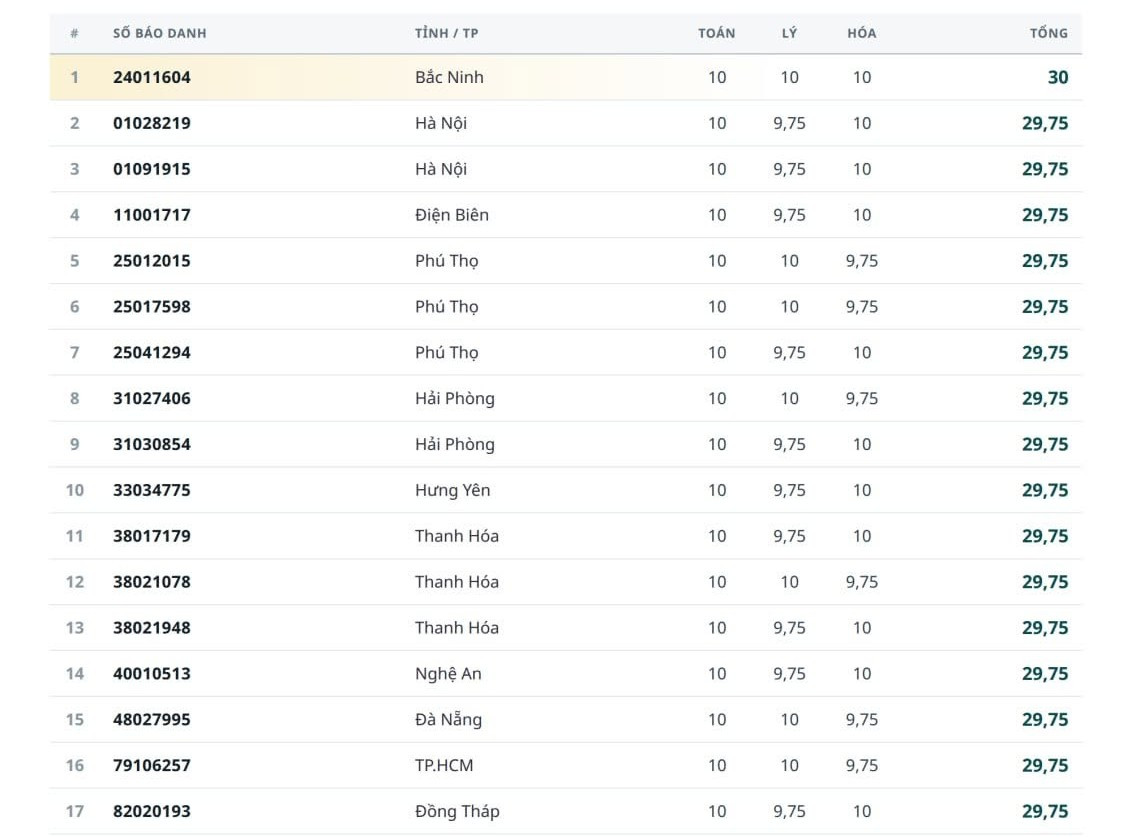Select the highlighted row 24011604 Bắc Ninh
The image size is (1132, 837).
pos(566,77)
